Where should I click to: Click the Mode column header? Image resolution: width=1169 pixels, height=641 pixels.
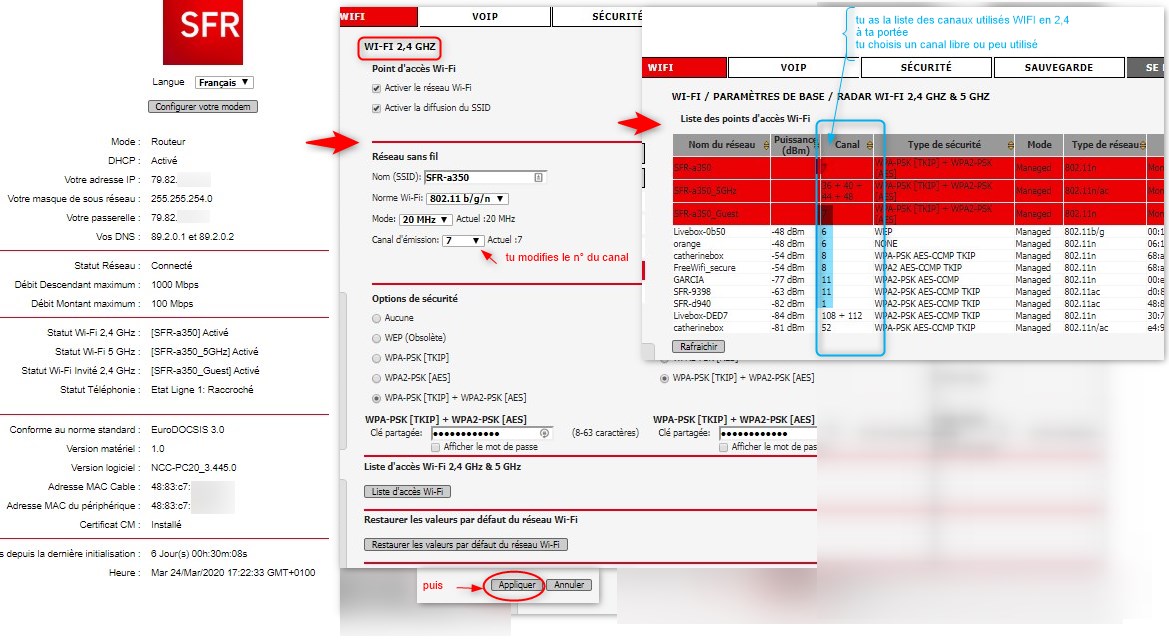(1039, 145)
